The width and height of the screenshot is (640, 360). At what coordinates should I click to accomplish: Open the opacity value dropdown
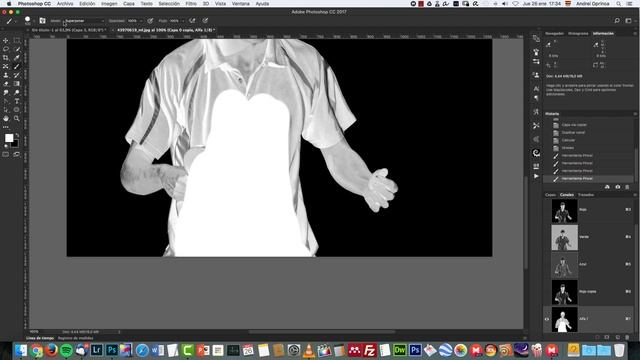click(141, 20)
